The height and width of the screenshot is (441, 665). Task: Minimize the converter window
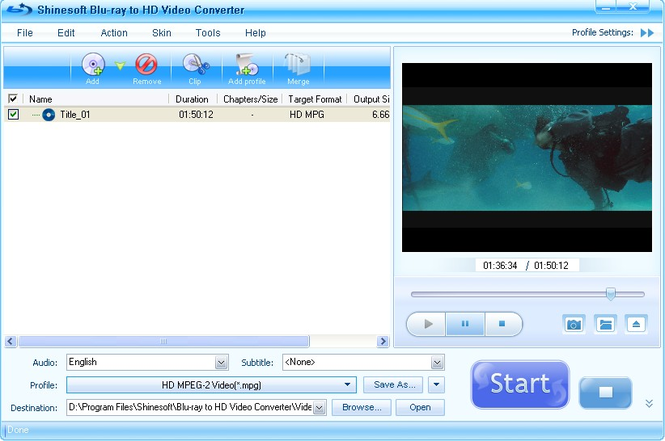click(x=606, y=7)
